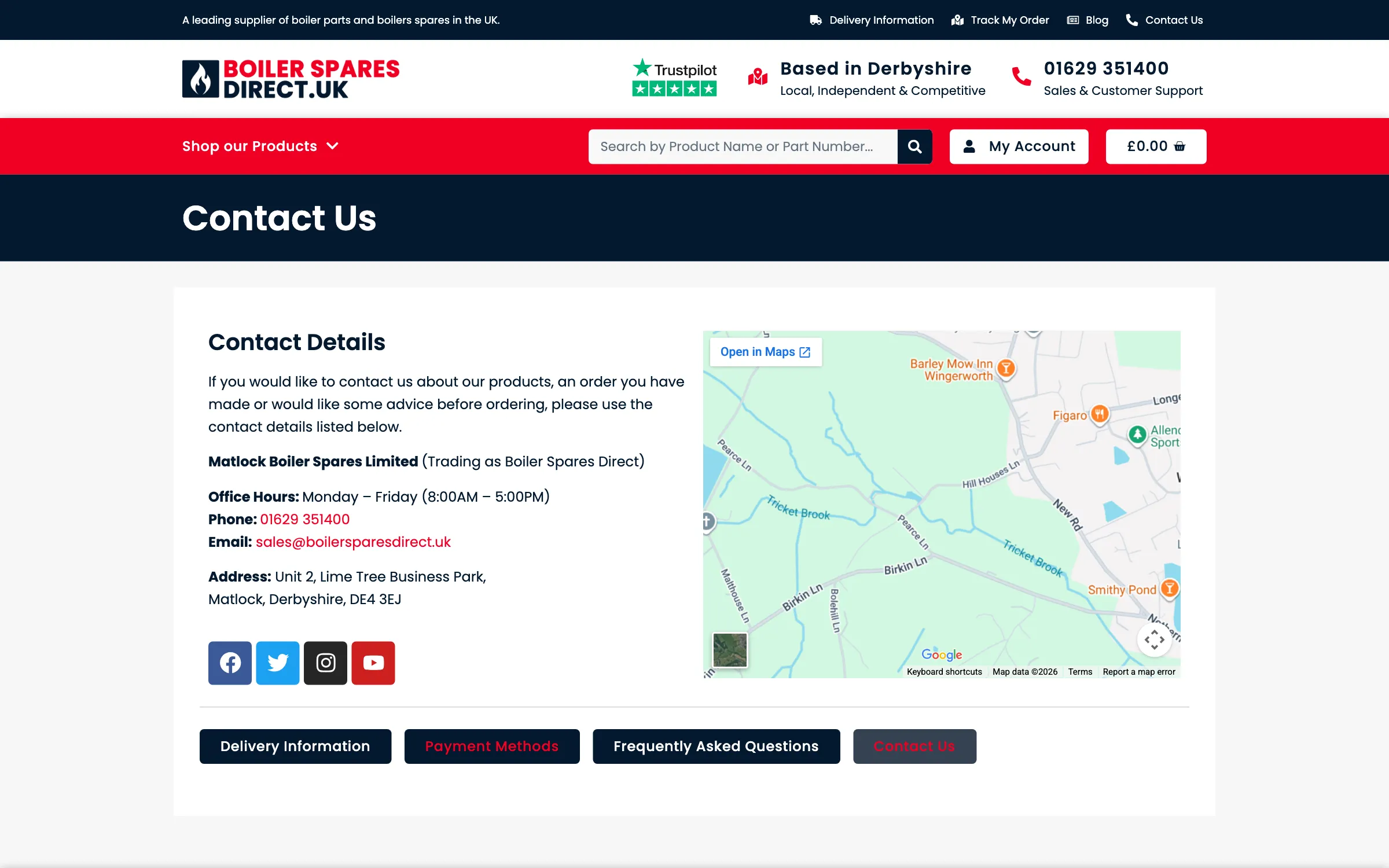Click the Based in Derbyshire heading

click(x=876, y=68)
